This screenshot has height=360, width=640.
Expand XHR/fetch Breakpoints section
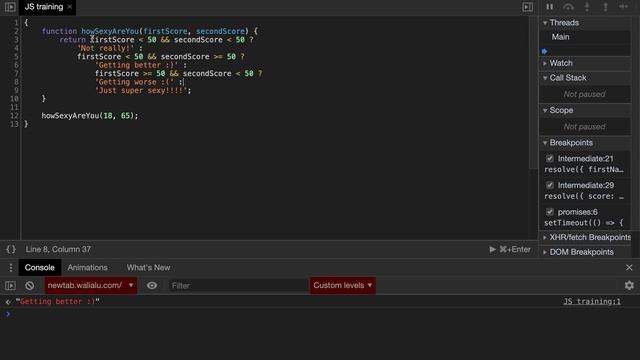point(585,238)
